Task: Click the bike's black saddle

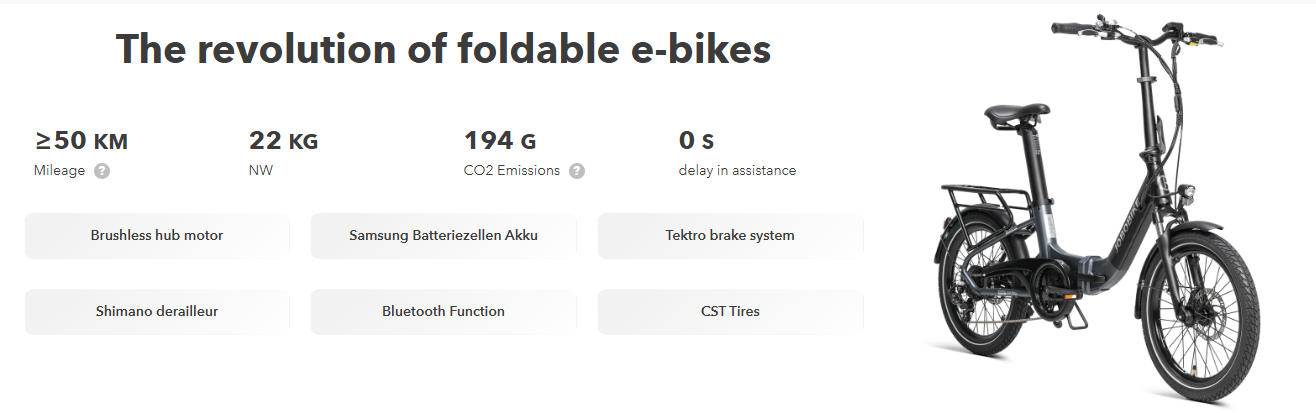Action: pos(1016,114)
